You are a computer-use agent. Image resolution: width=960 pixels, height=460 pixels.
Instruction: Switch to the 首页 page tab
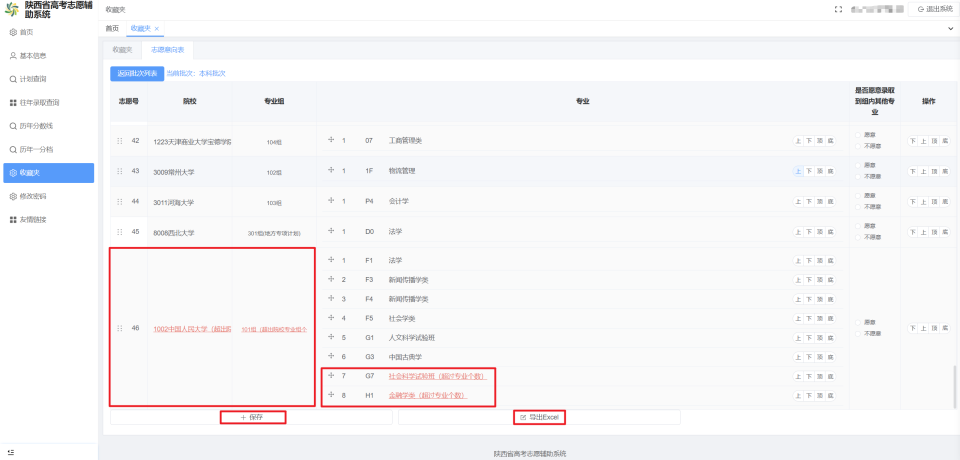coord(112,29)
